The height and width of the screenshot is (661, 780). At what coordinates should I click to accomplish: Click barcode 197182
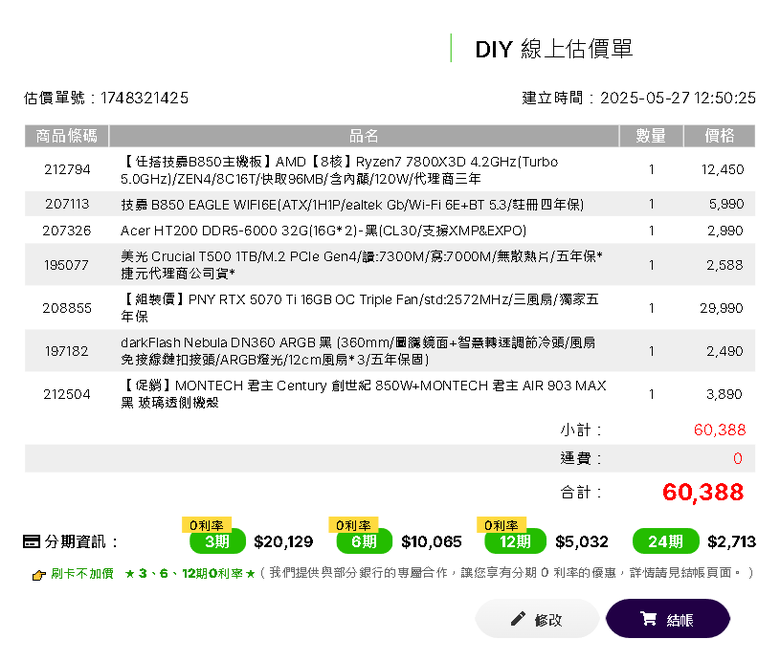[x=67, y=351]
